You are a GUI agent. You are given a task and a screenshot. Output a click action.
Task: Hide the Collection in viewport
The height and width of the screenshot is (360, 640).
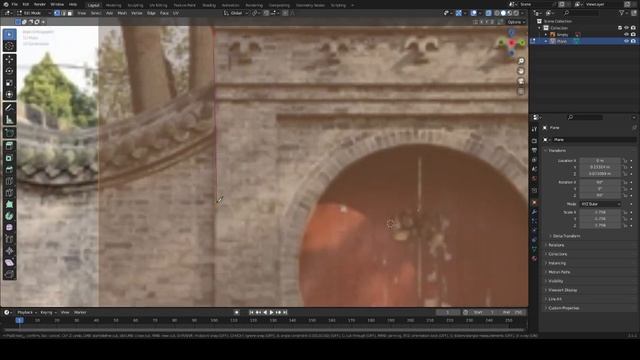click(626, 28)
